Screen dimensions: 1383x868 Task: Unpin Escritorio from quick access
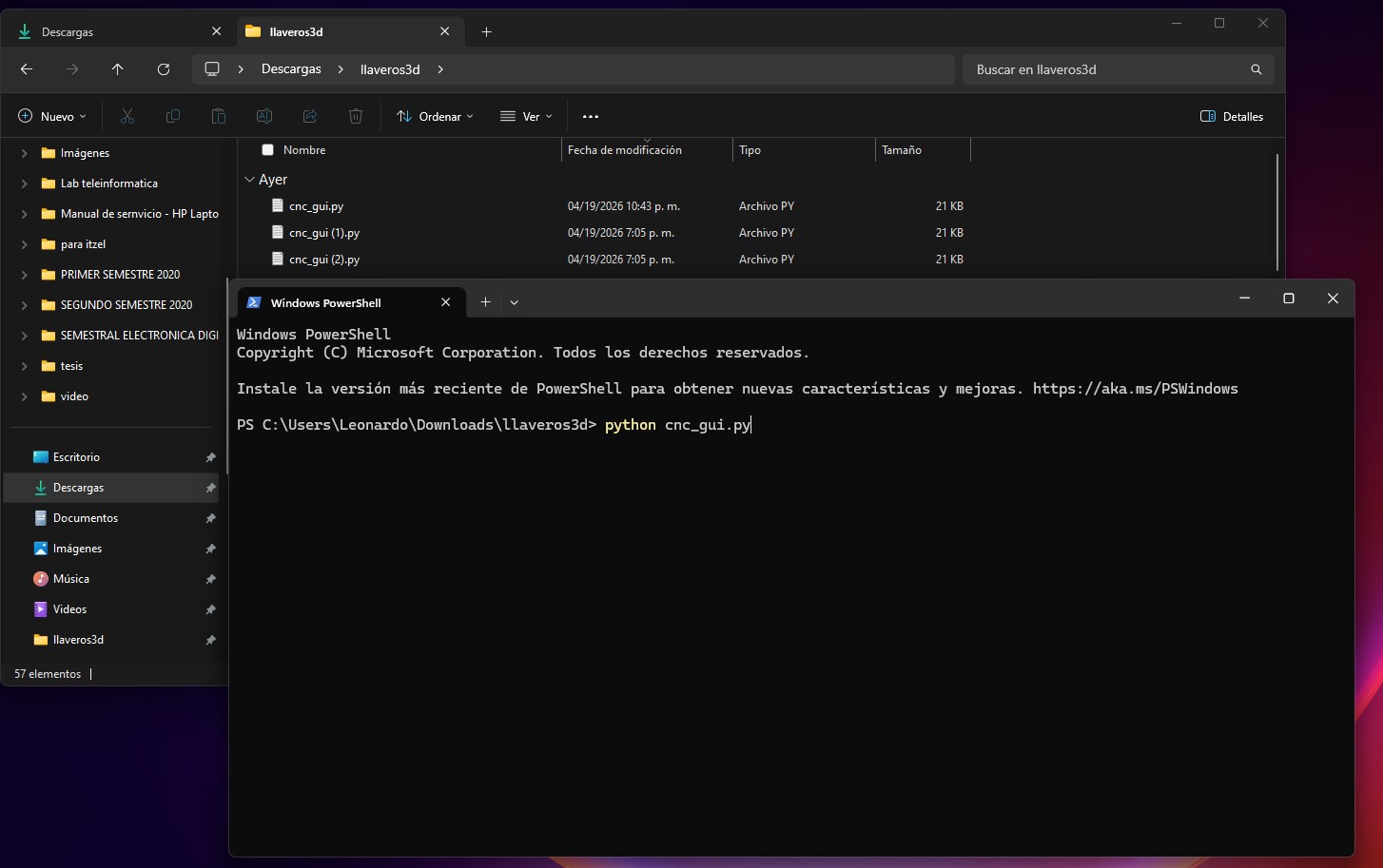210,457
